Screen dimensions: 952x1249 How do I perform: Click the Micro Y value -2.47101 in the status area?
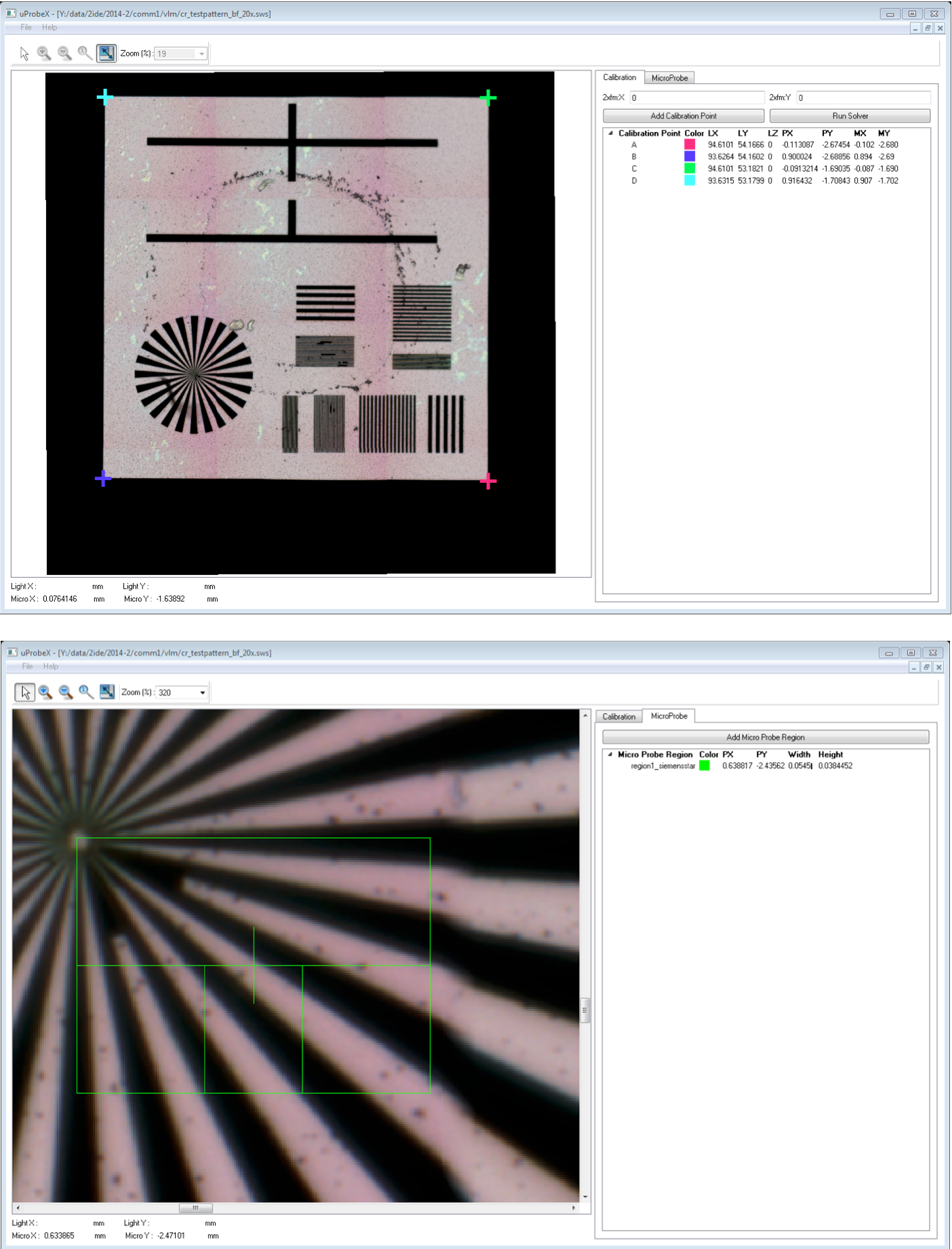[171, 1236]
